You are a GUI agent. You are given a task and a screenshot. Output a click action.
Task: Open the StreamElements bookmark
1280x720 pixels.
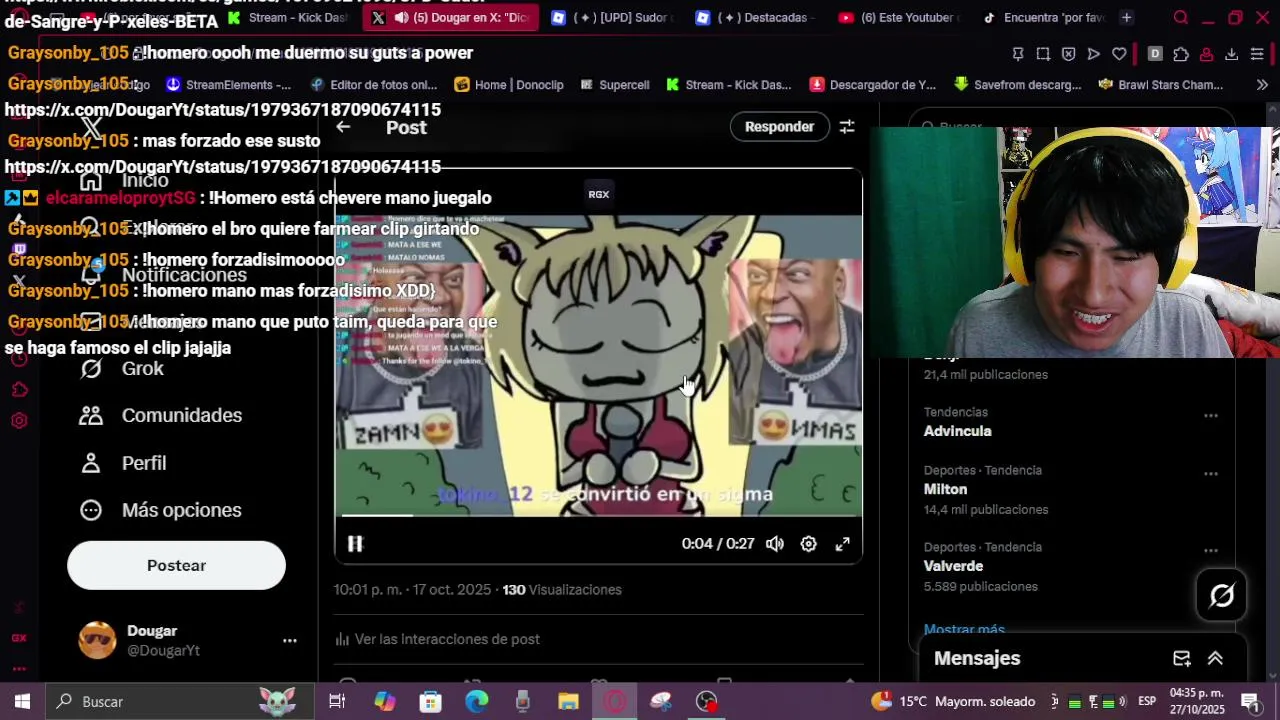coord(229,85)
